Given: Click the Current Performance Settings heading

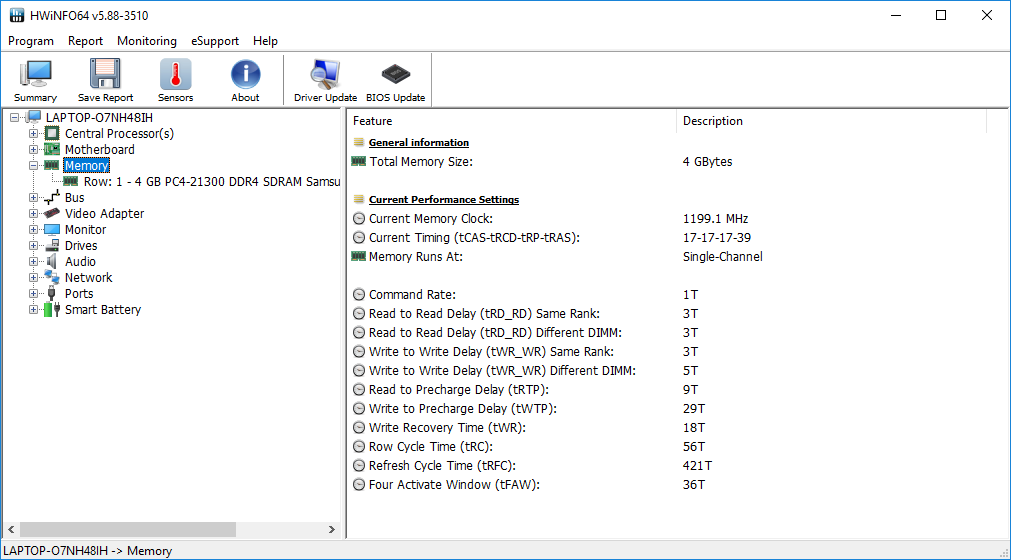Looking at the screenshot, I should coord(444,200).
